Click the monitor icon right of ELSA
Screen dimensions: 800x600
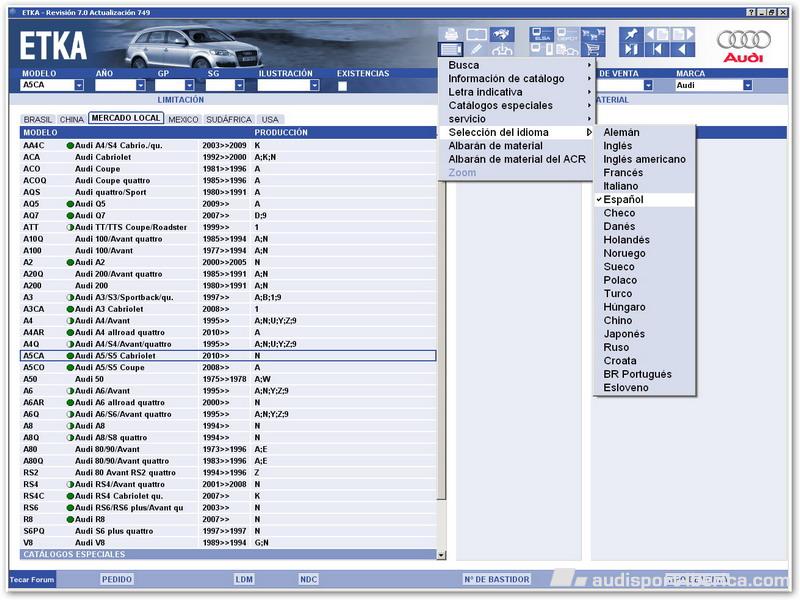[x=566, y=34]
